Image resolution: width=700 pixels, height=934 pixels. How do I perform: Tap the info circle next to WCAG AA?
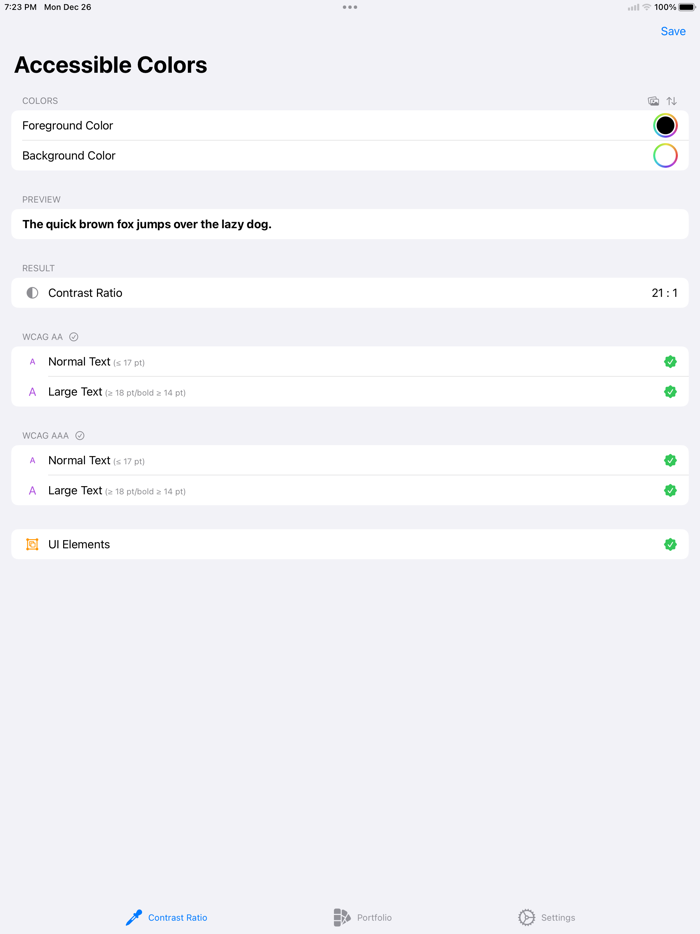coord(73,337)
